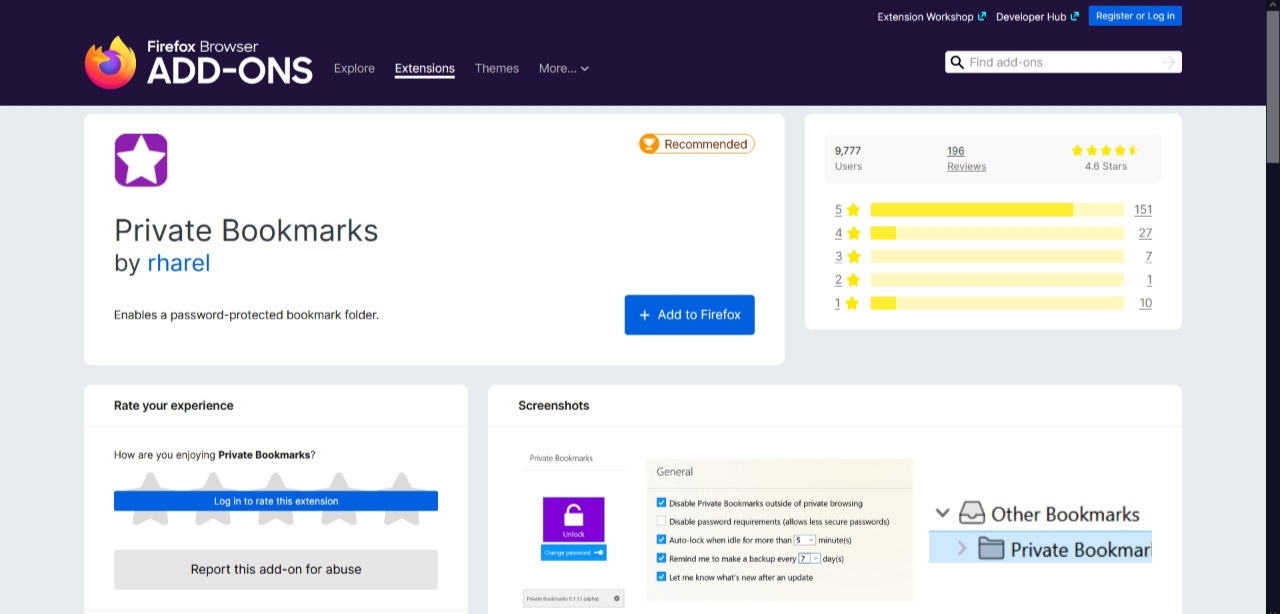Image resolution: width=1280 pixels, height=614 pixels.
Task: Click the purple Unlock padlock in screenshot
Action: point(573,520)
